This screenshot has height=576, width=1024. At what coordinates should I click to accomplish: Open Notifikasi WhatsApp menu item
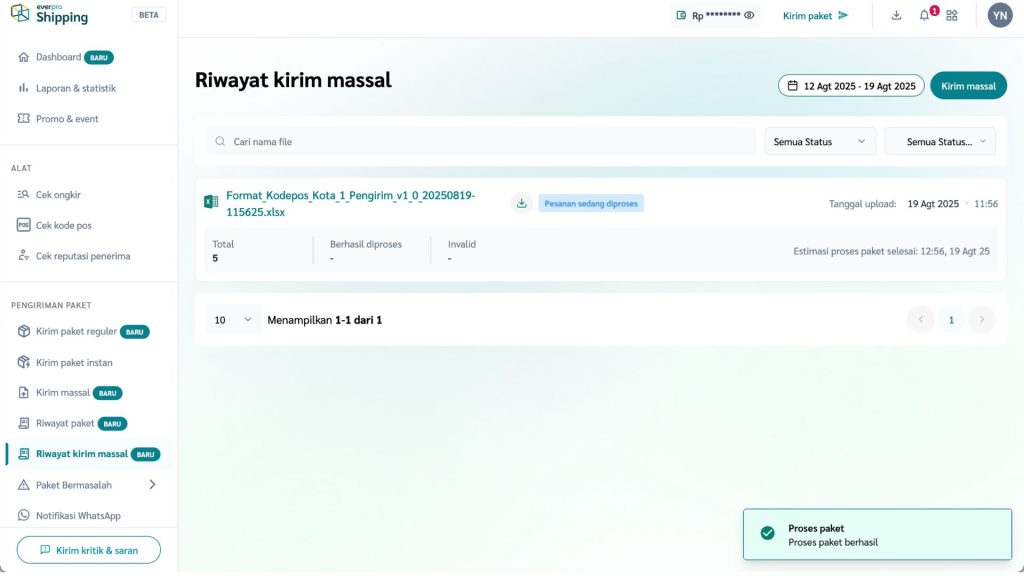pyautogui.click(x=78, y=516)
